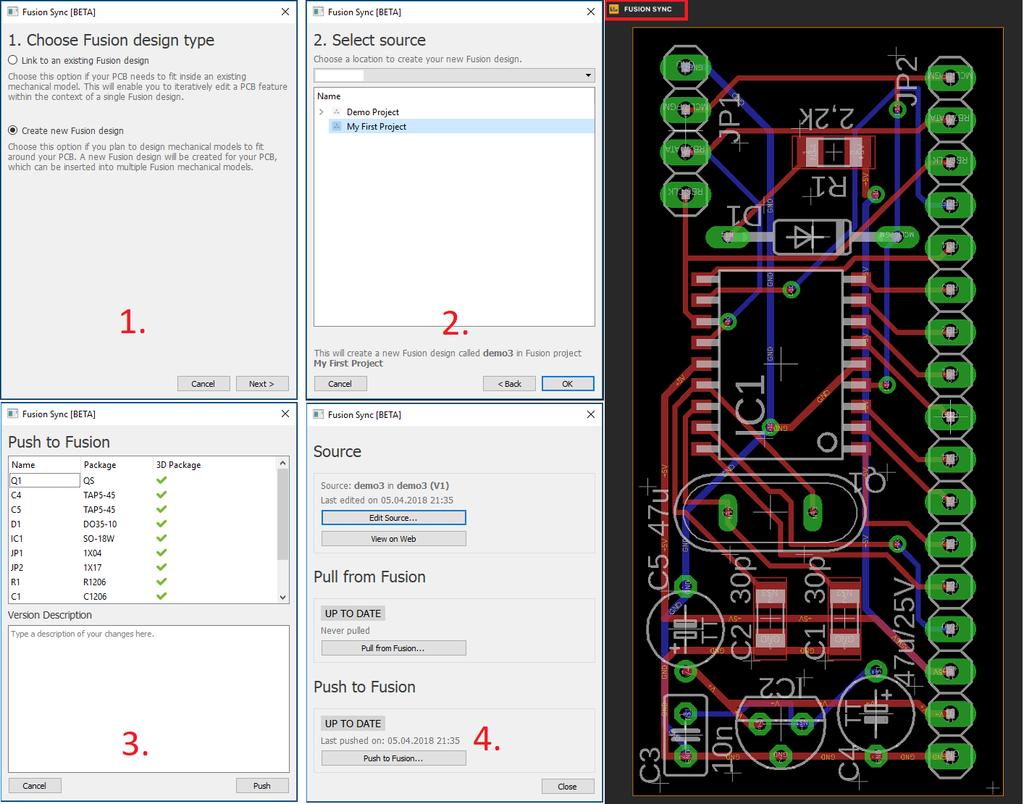Click the app icon in the Select source title bar
Viewport: 1024px width, 804px height.
tap(318, 12)
